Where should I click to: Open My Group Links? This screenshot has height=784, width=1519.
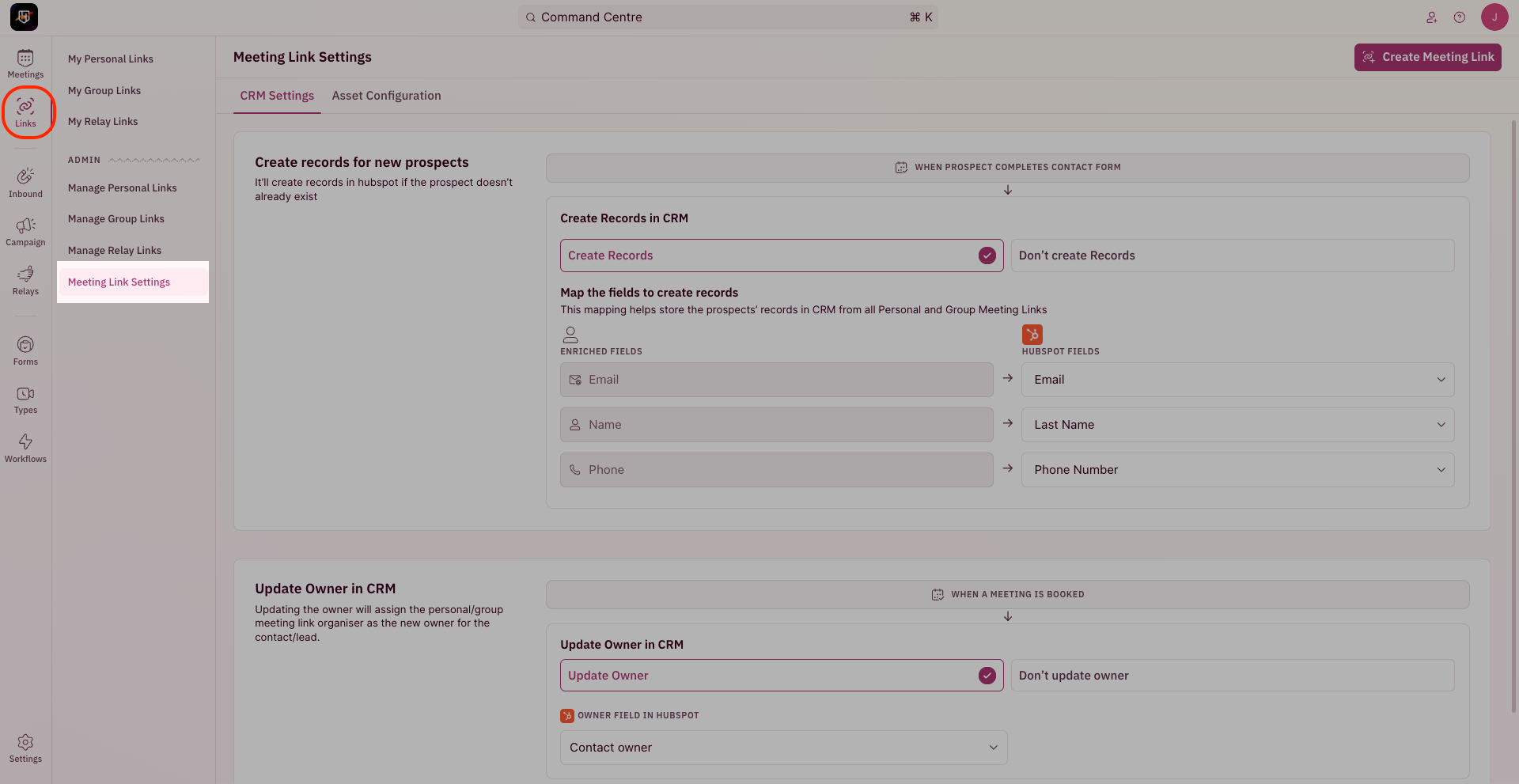(x=104, y=91)
